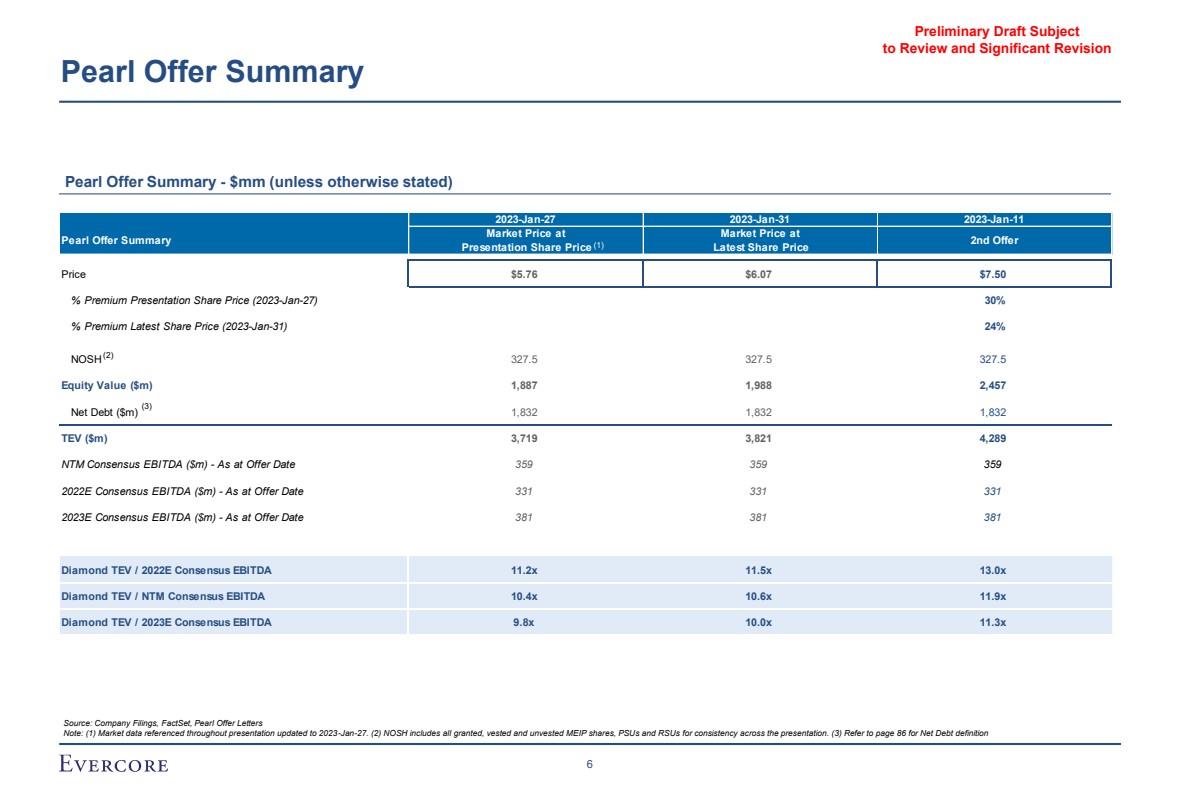Click the Source: Company Filings footnote line
The image size is (1180, 786).
pos(163,722)
